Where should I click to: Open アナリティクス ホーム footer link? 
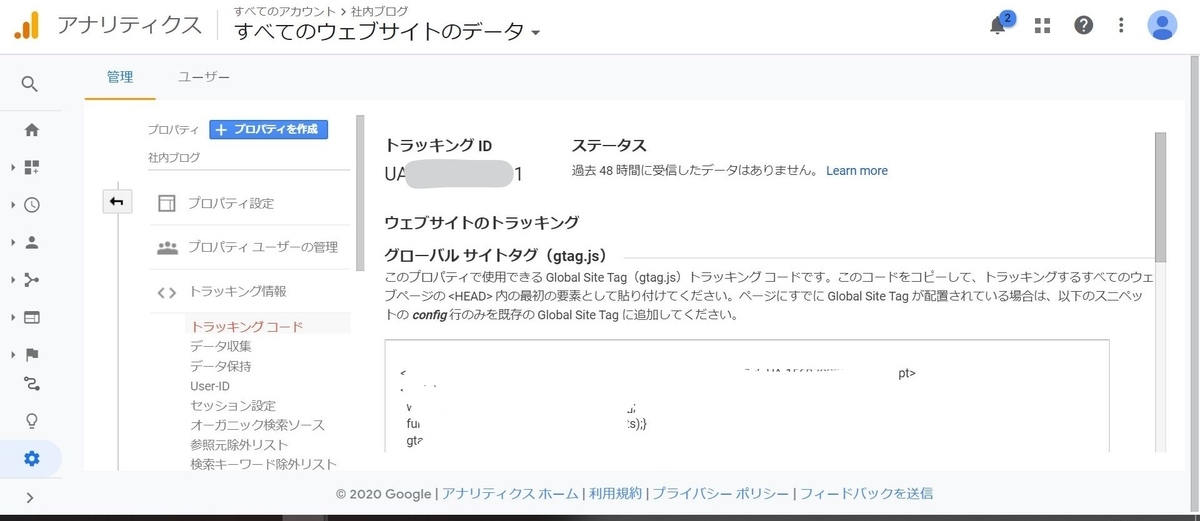pos(510,494)
